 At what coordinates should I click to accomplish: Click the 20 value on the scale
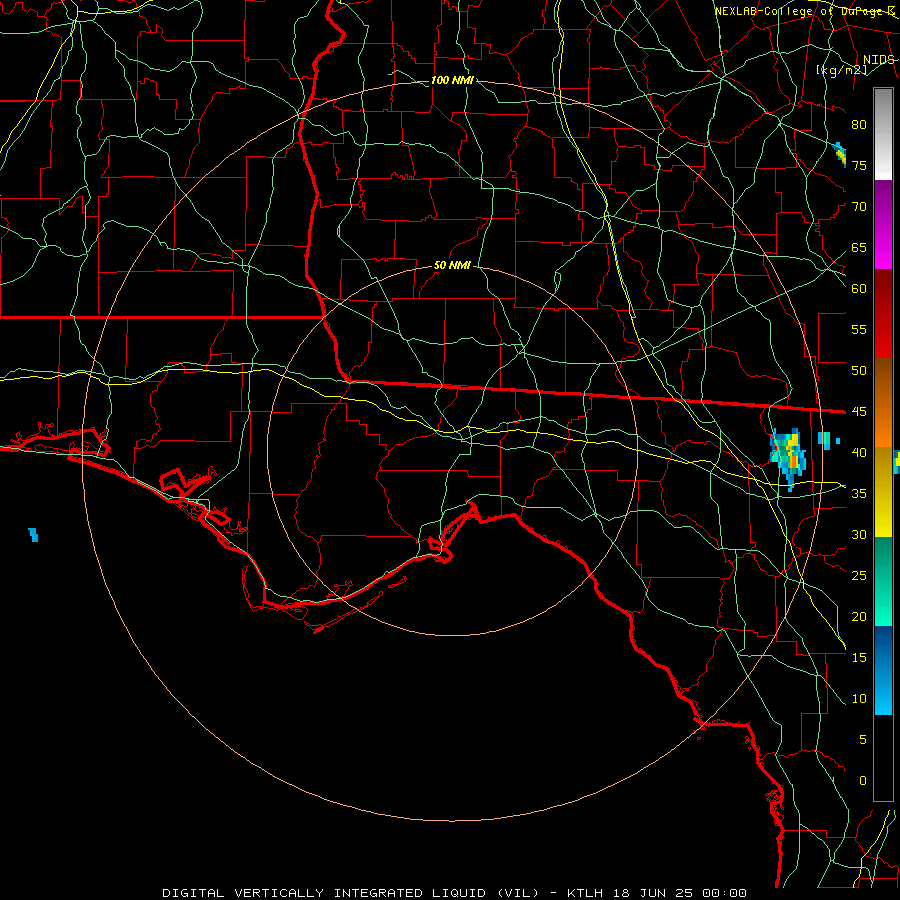859,617
